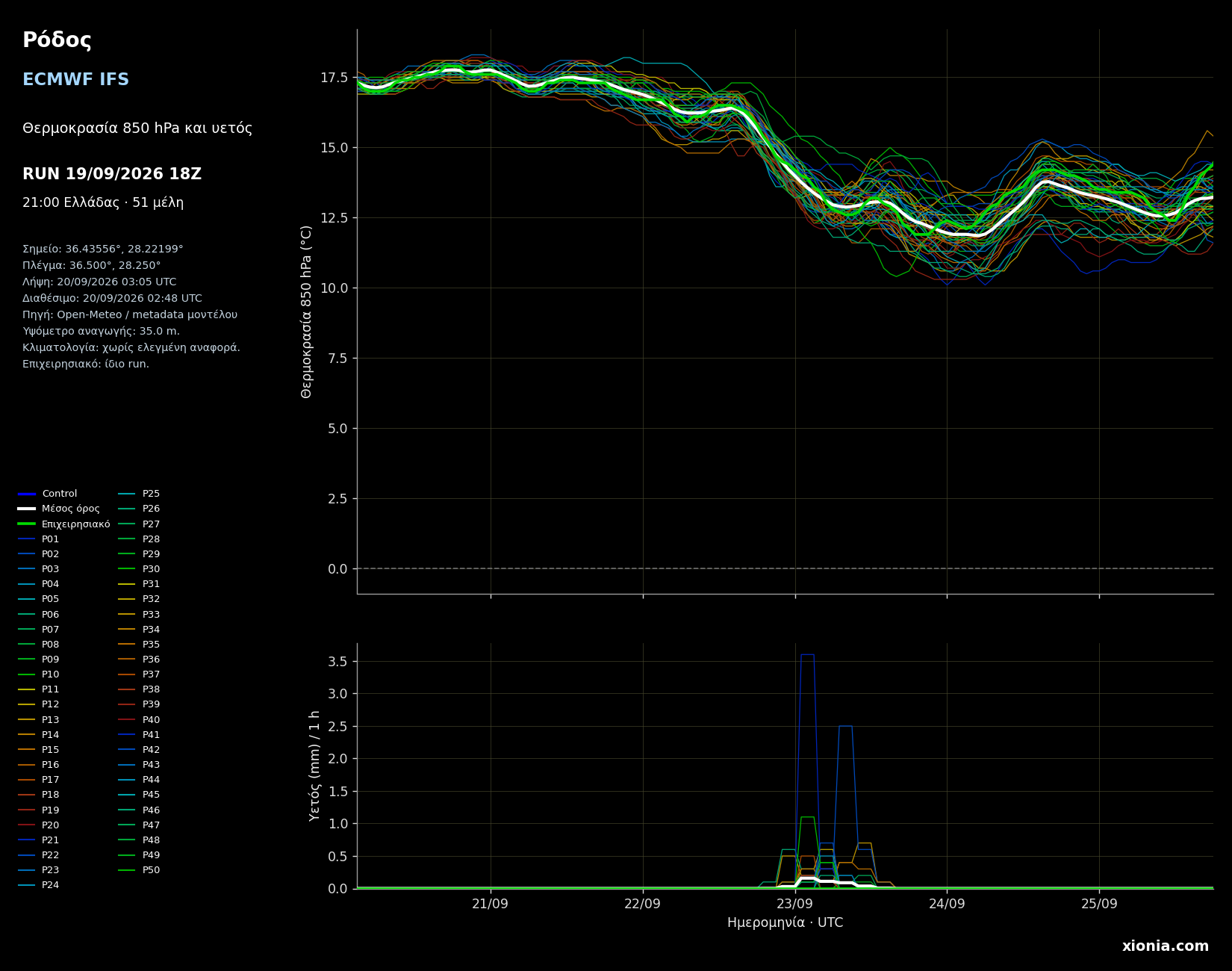This screenshot has height=971, width=1232.
Task: Select the P25 legend item
Action: pos(140,494)
